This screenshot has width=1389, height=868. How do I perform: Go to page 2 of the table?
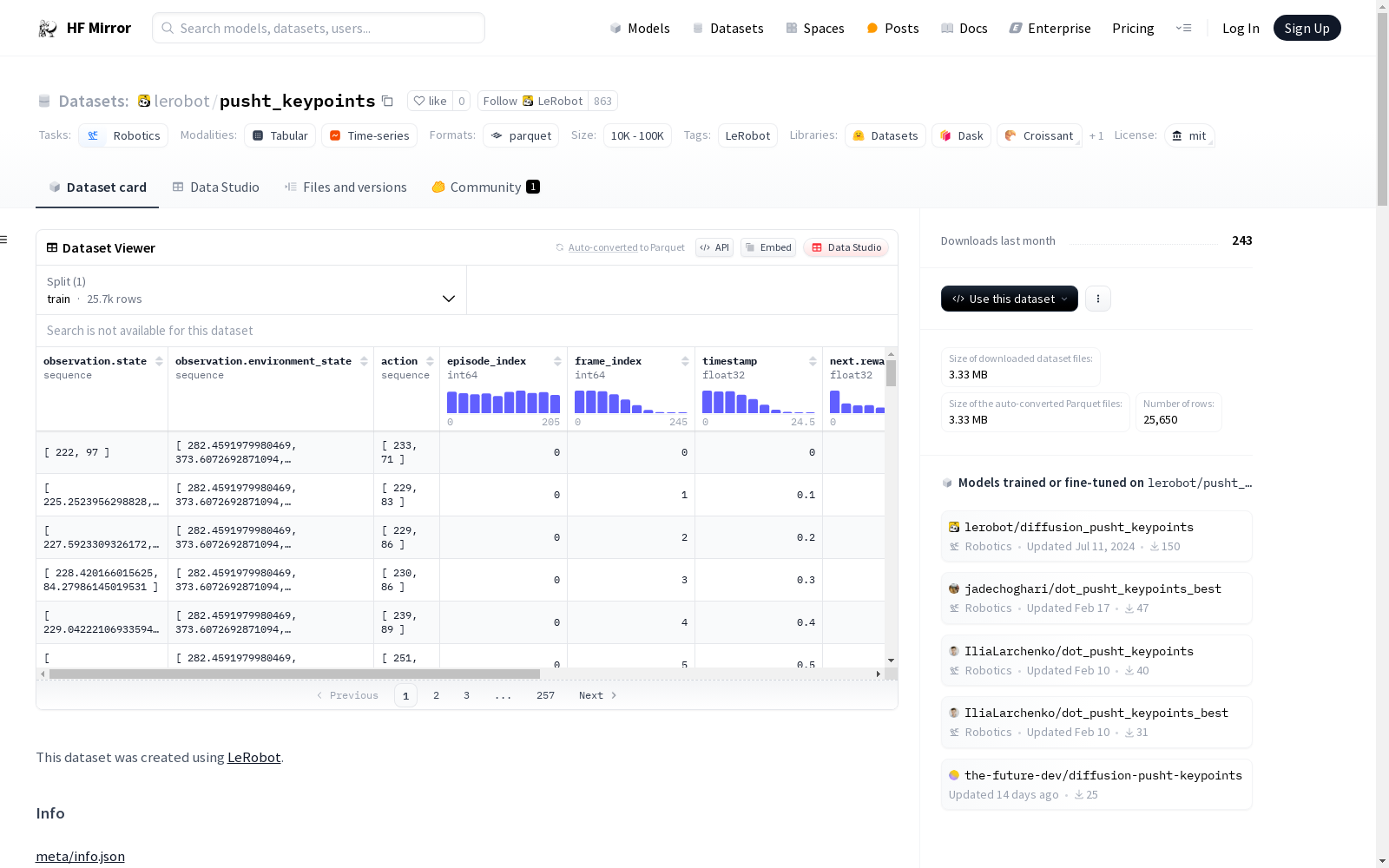click(x=436, y=695)
